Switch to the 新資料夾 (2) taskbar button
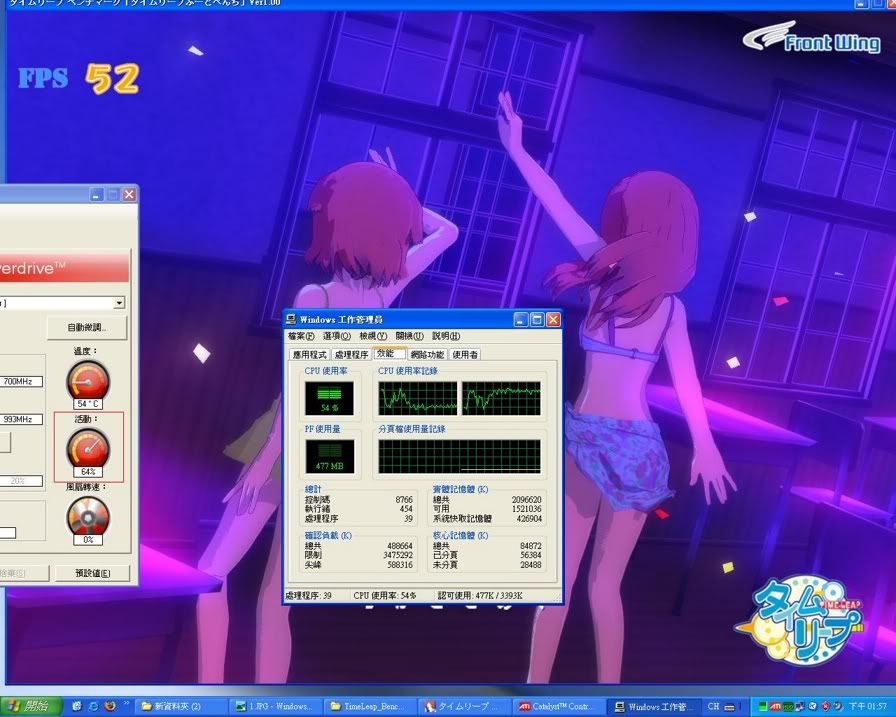Viewport: 896px width, 717px height. 181,707
